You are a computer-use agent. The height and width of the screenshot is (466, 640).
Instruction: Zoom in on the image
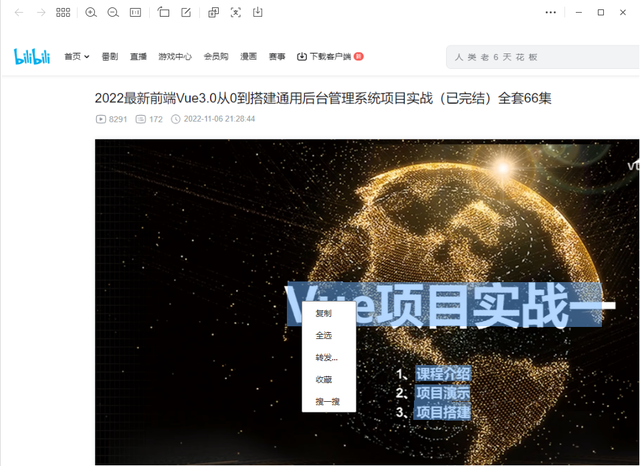point(91,13)
